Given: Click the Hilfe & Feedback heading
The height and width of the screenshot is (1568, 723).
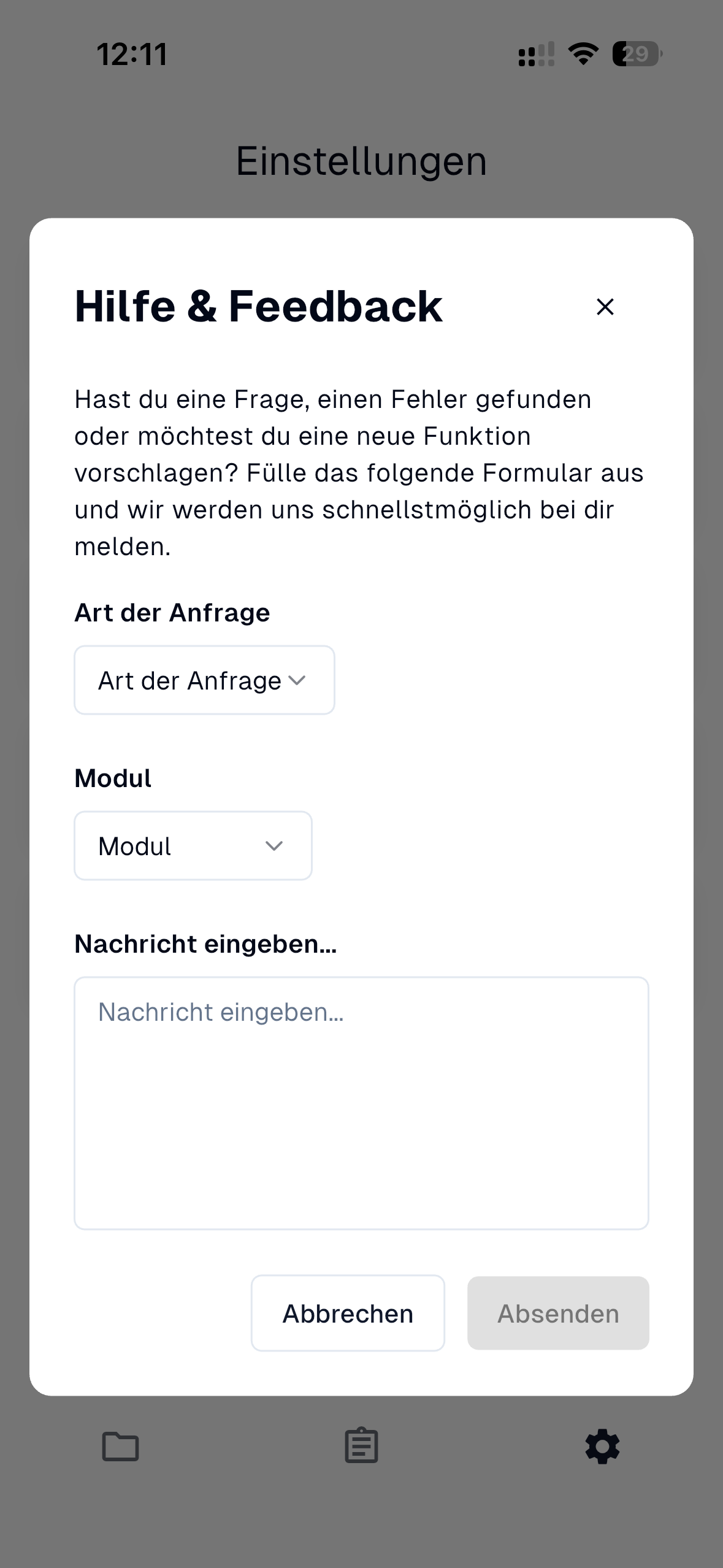Looking at the screenshot, I should [258, 307].
